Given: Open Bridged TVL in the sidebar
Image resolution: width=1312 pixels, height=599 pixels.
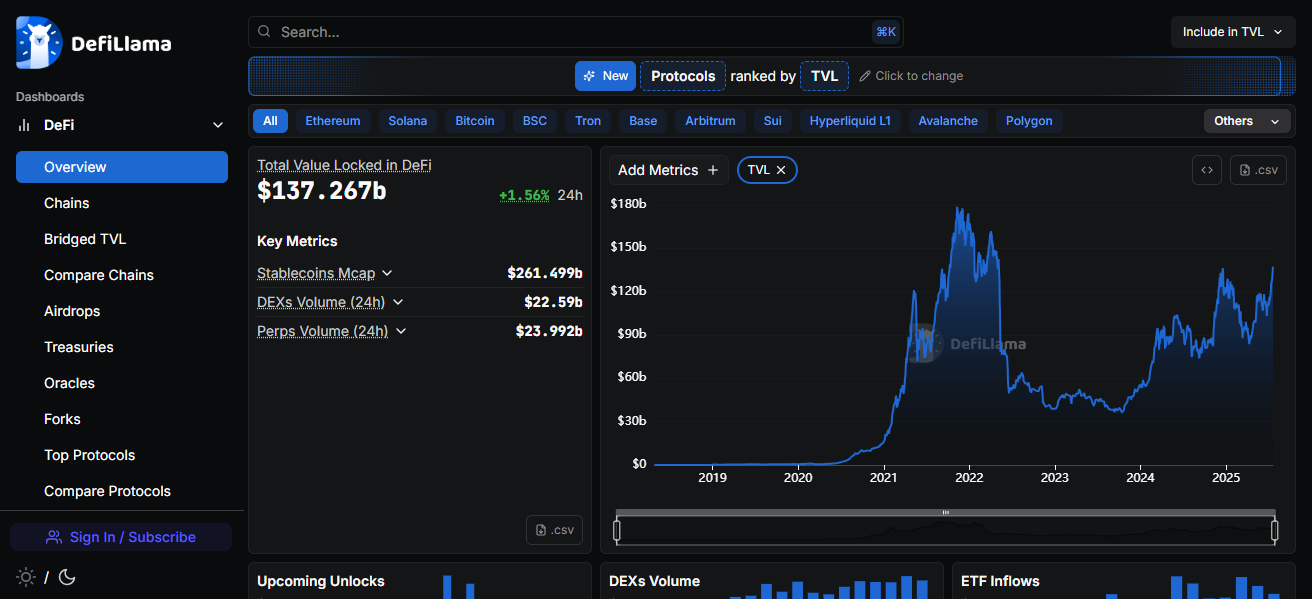Looking at the screenshot, I should 122,239.
